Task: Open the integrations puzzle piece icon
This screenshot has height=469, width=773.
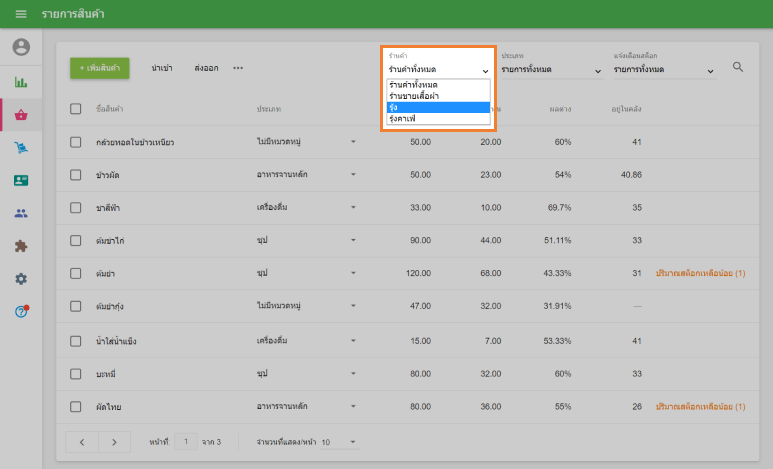Action: click(x=21, y=246)
